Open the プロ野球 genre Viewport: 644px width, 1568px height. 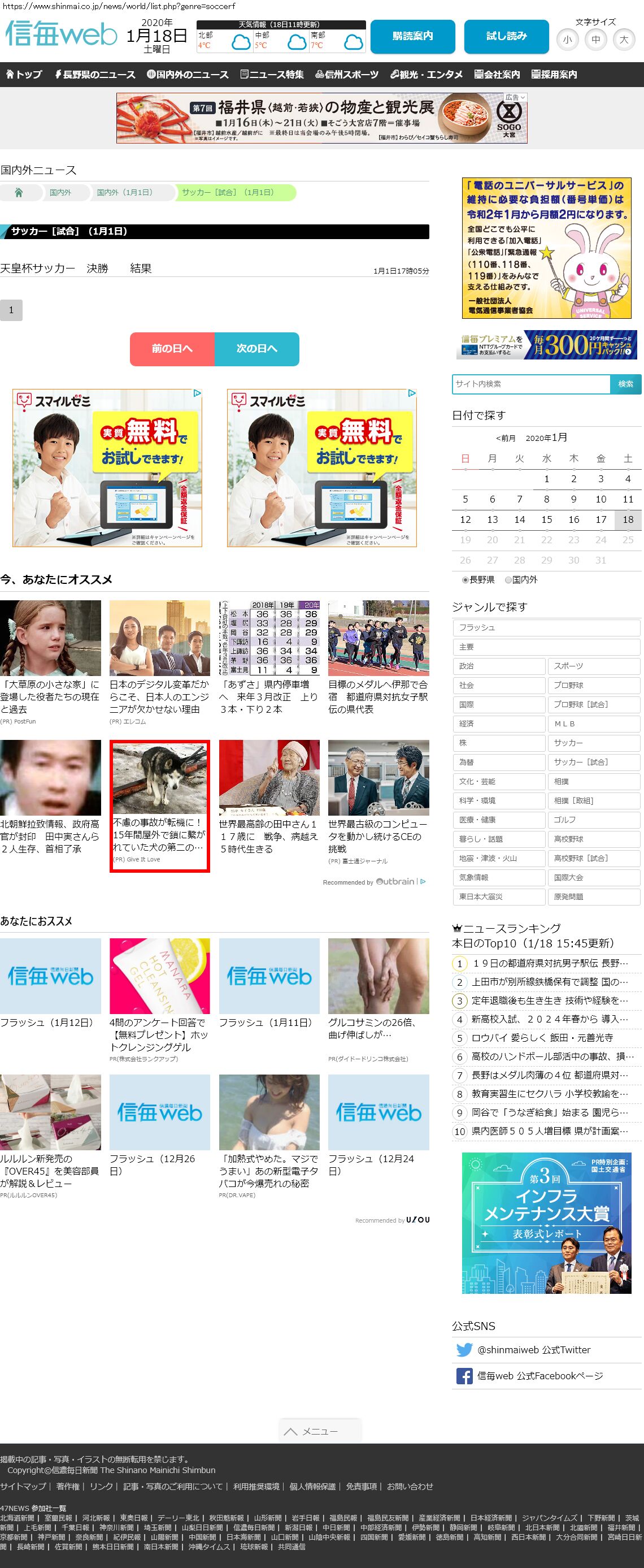click(594, 686)
